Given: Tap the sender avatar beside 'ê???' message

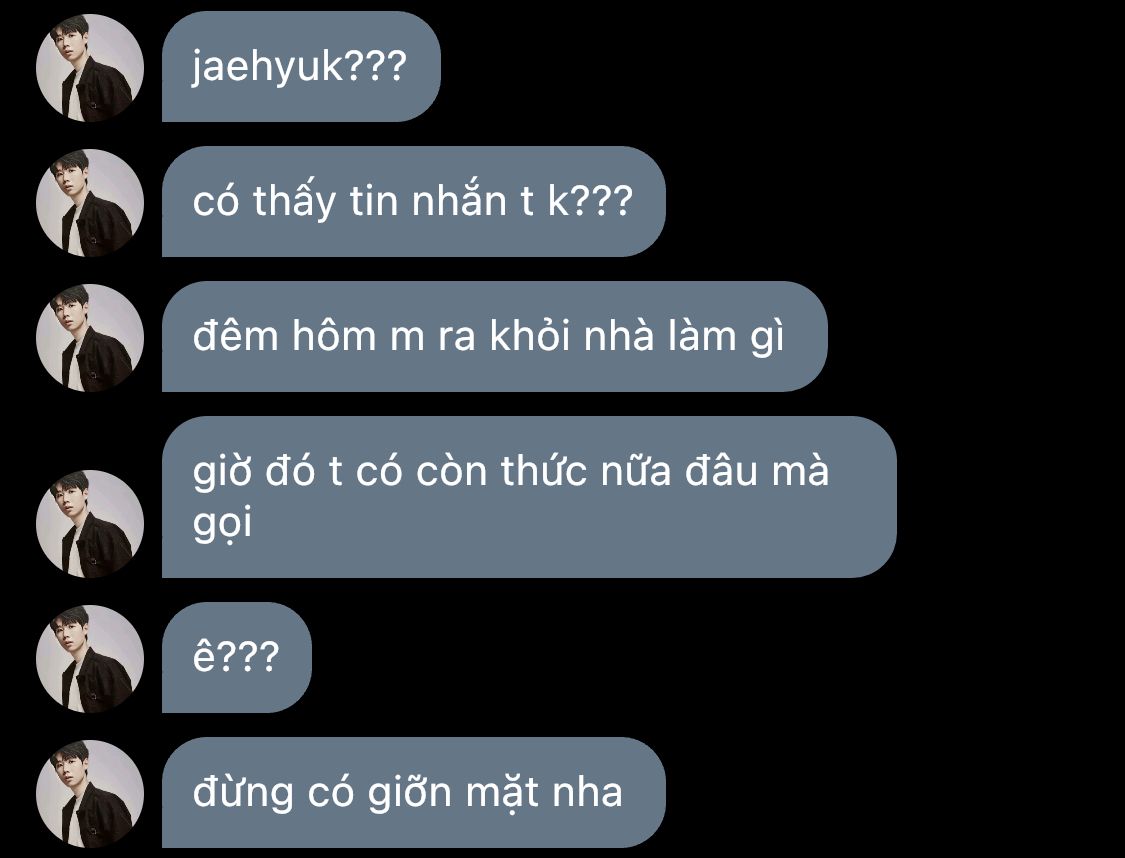Looking at the screenshot, I should pyautogui.click(x=90, y=659).
